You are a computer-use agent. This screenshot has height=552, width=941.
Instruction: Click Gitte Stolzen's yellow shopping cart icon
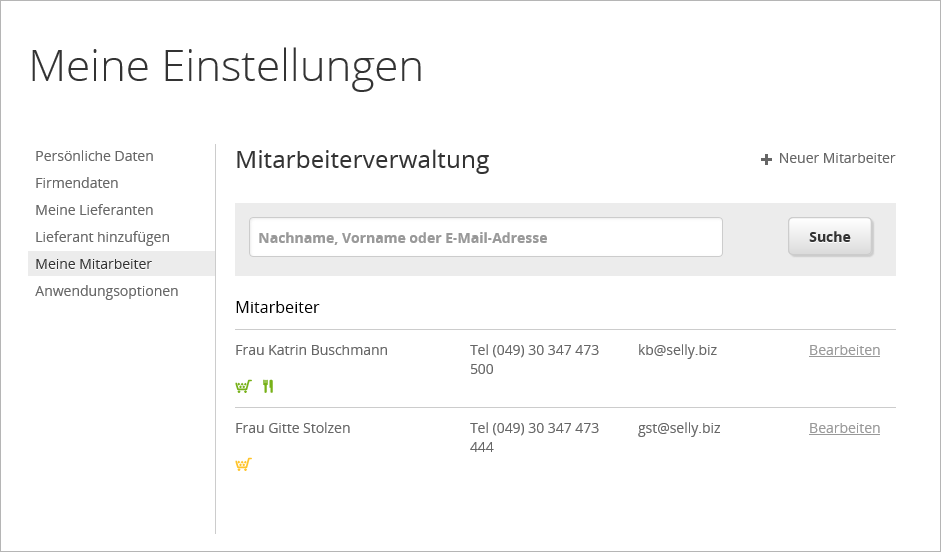pyautogui.click(x=243, y=464)
